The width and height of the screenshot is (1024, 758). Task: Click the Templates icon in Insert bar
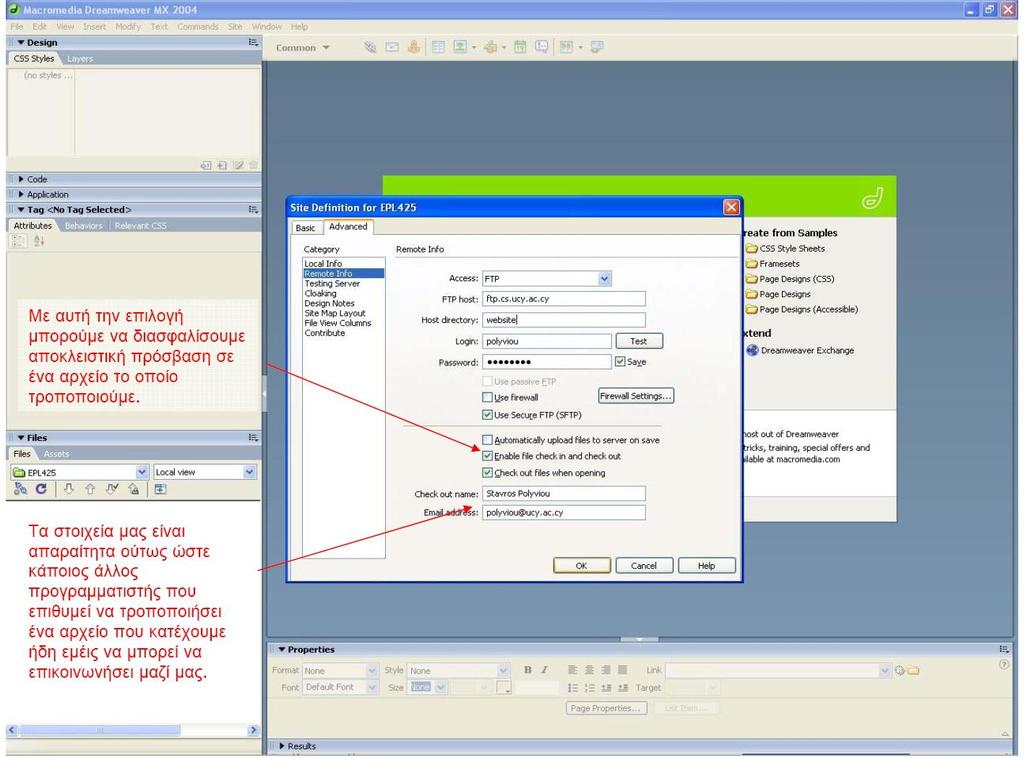566,47
